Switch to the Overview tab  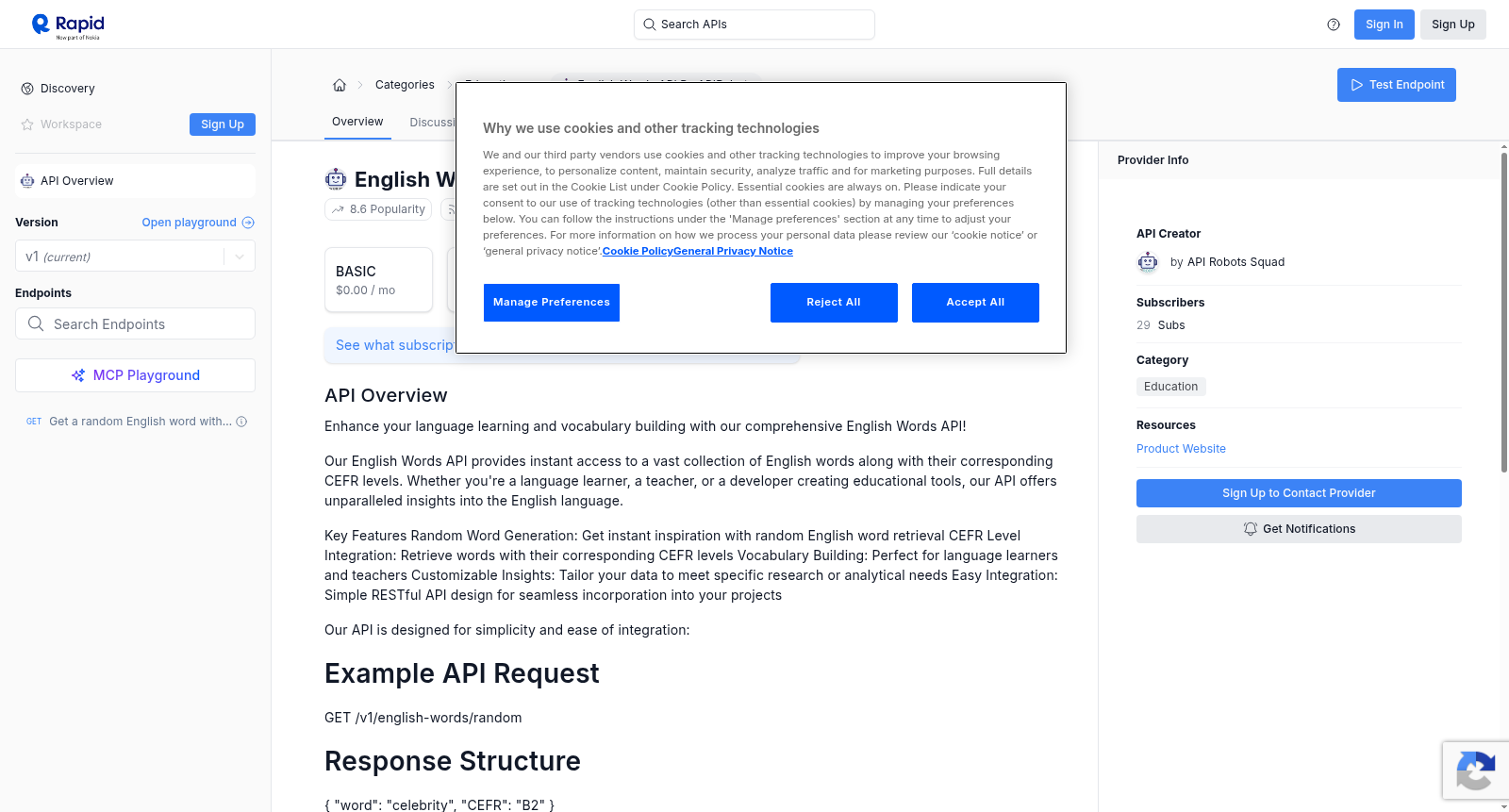[x=357, y=123]
